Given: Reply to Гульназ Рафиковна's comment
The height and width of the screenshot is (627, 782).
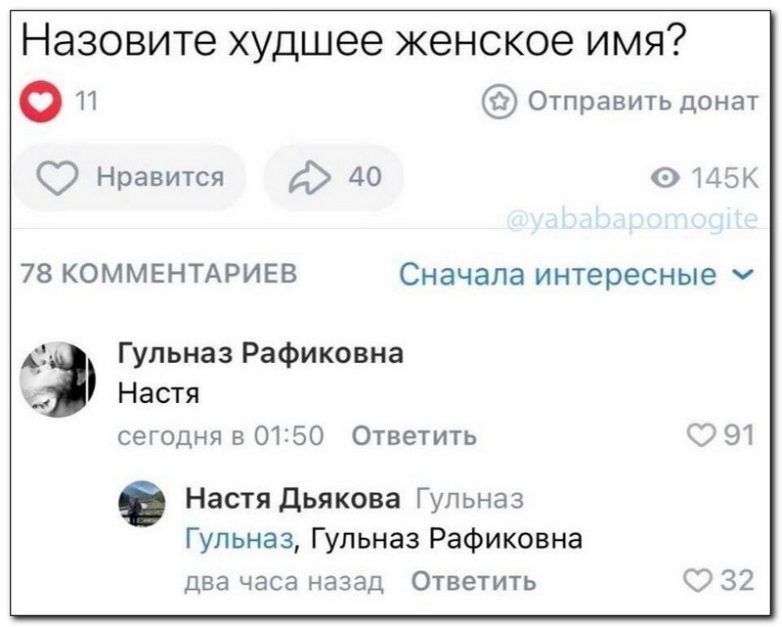Looking at the screenshot, I should 415,436.
